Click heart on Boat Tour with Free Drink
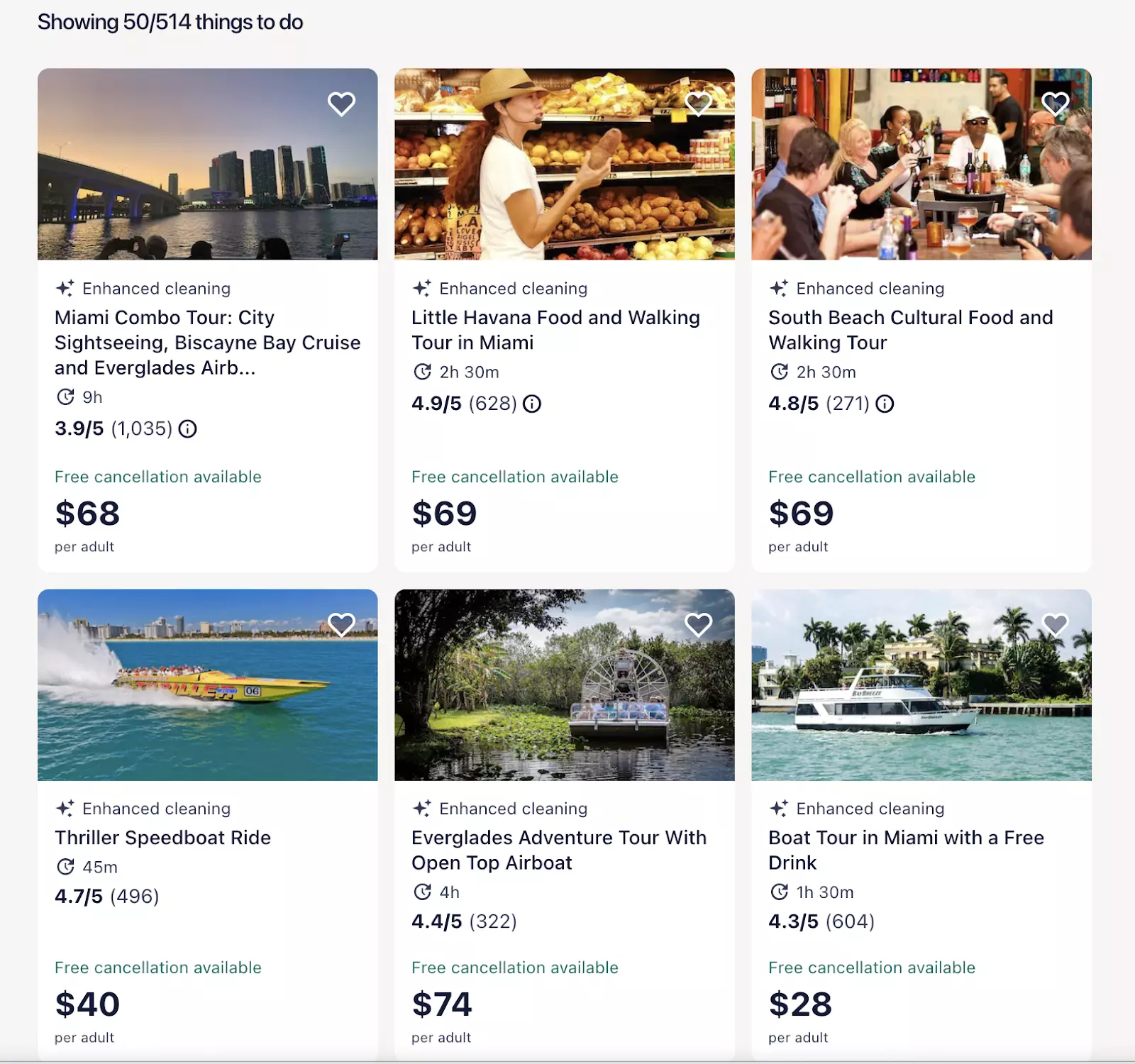The image size is (1135, 1064). [x=1055, y=625]
